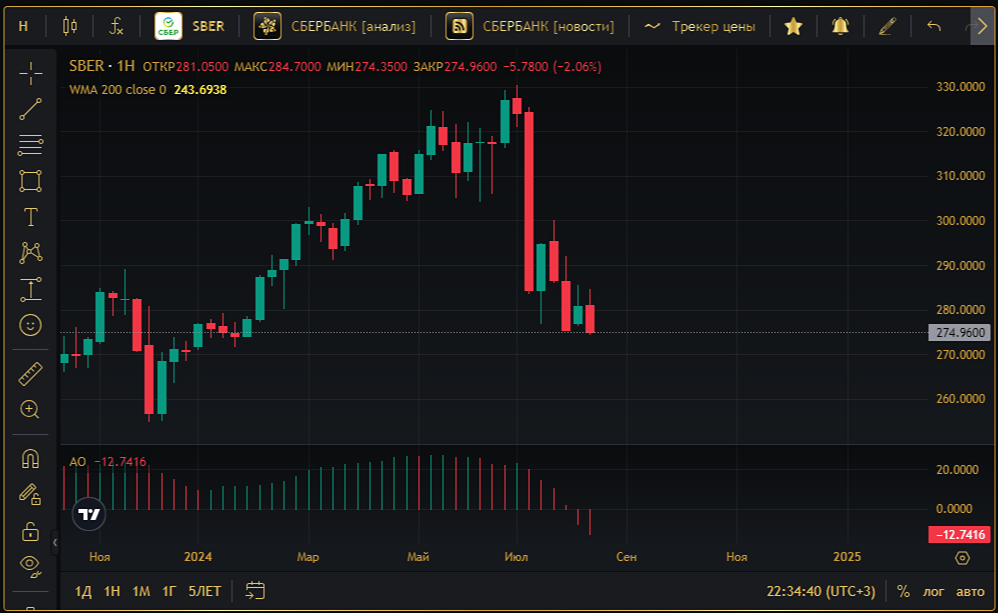Toggle stay in drawing mode pencil-lock
Image resolution: width=998 pixels, height=613 pixels.
pyautogui.click(x=31, y=494)
